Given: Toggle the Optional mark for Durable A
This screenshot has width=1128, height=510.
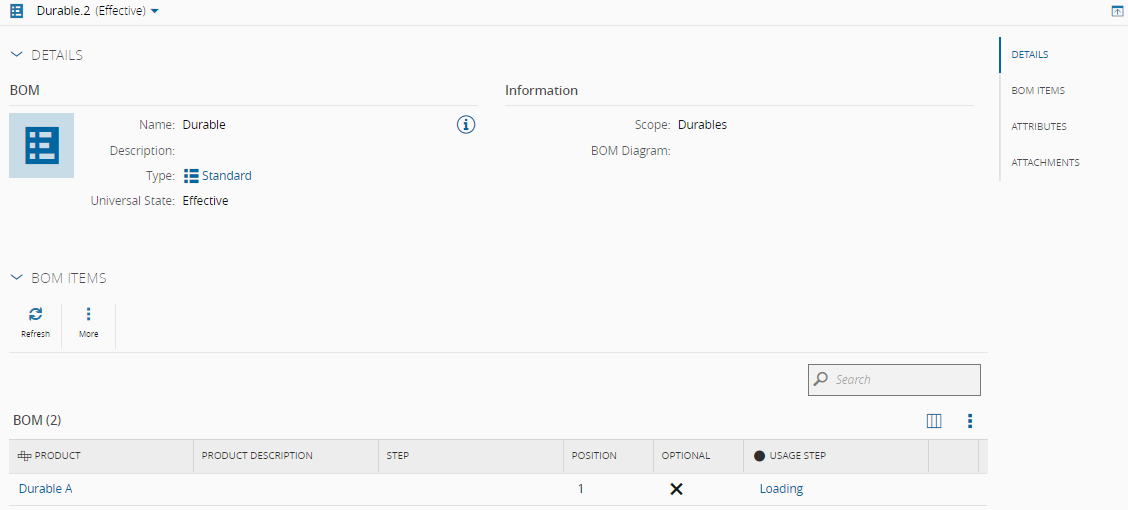Looking at the screenshot, I should pyautogui.click(x=676, y=489).
